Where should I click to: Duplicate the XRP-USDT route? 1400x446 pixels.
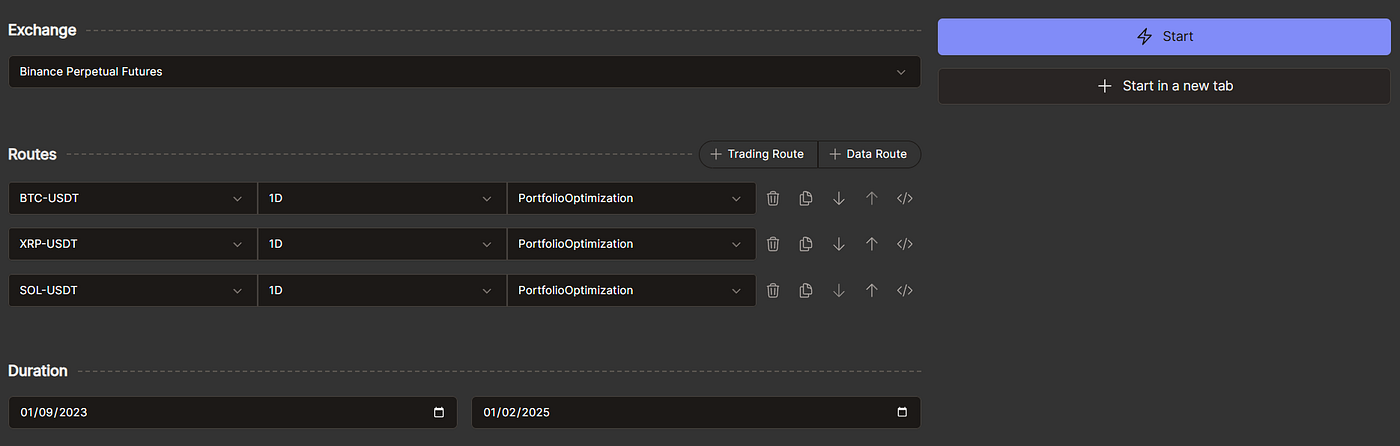(x=806, y=244)
